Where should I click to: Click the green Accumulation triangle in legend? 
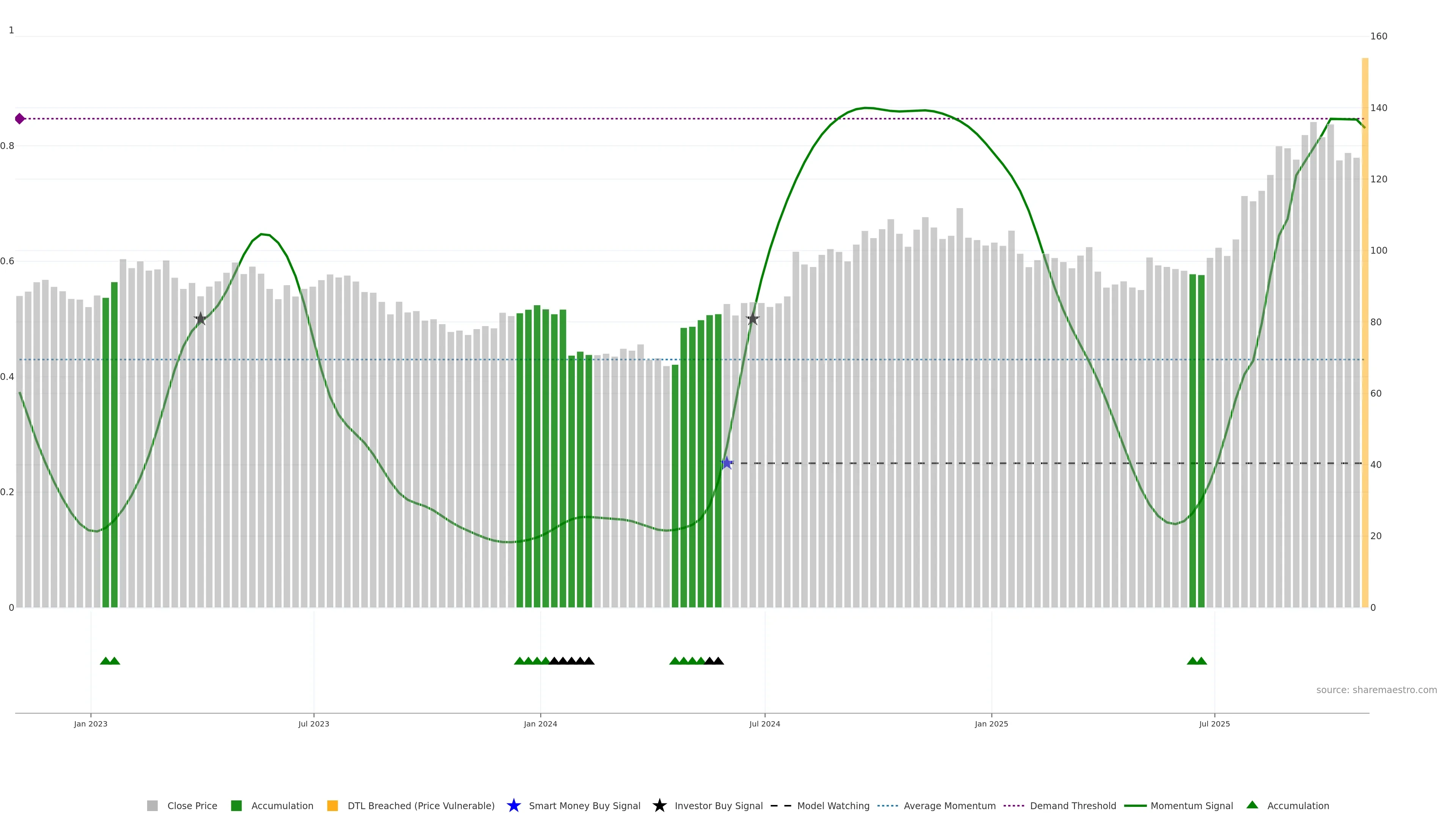click(x=1252, y=805)
